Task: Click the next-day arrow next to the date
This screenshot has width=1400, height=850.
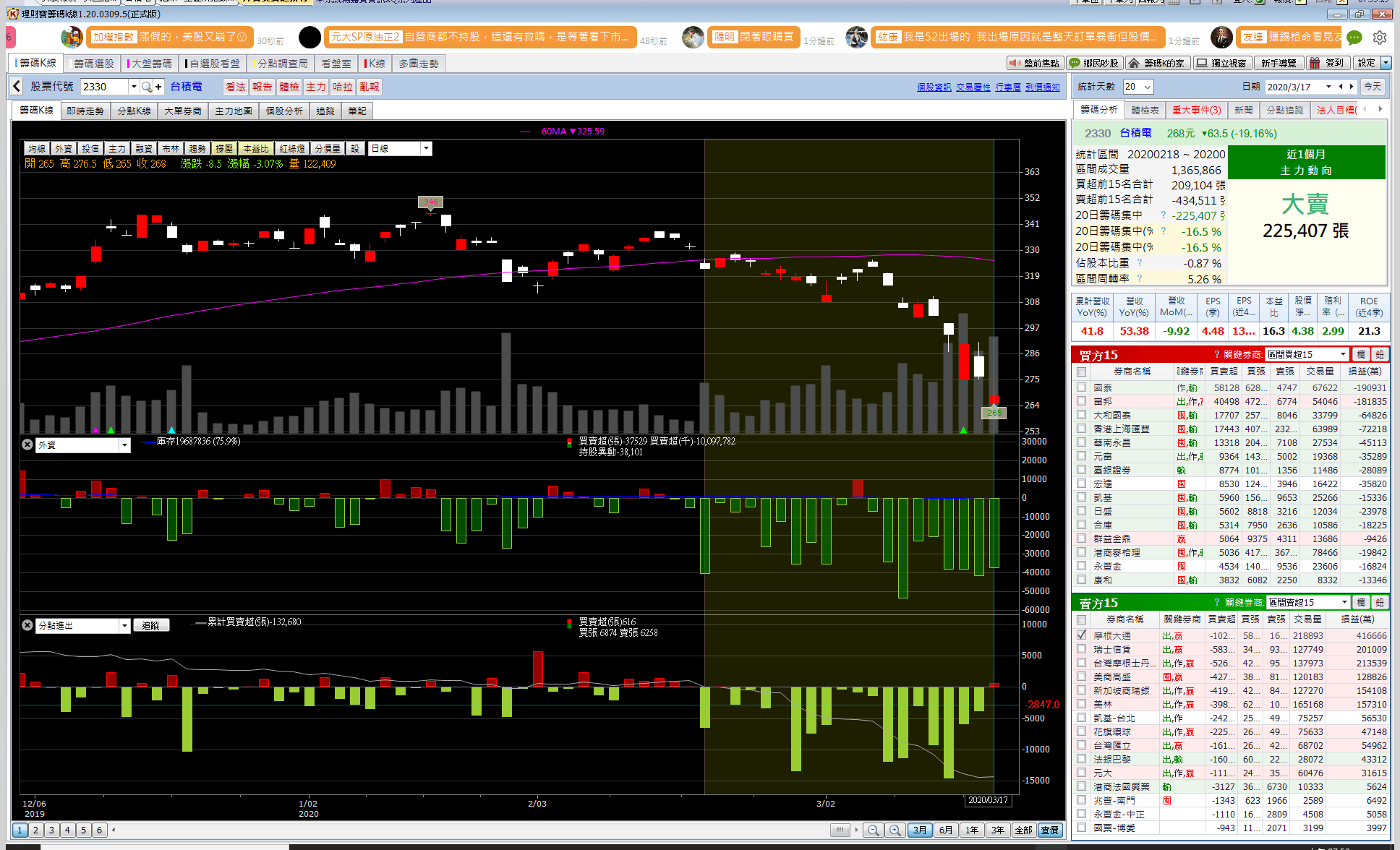Action: click(x=1351, y=87)
